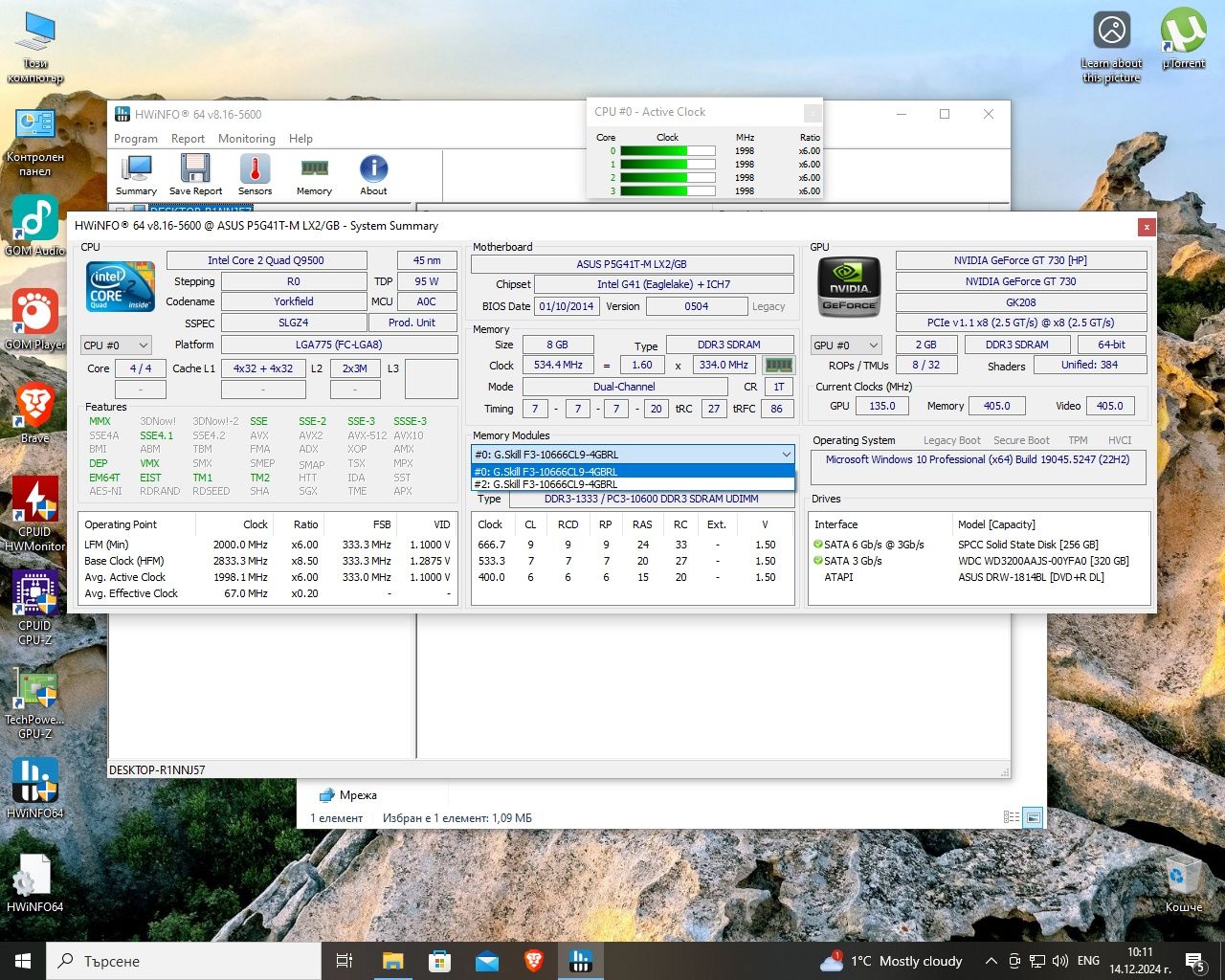Click the ASUS DRW-1814BL drive entry

click(x=1031, y=577)
